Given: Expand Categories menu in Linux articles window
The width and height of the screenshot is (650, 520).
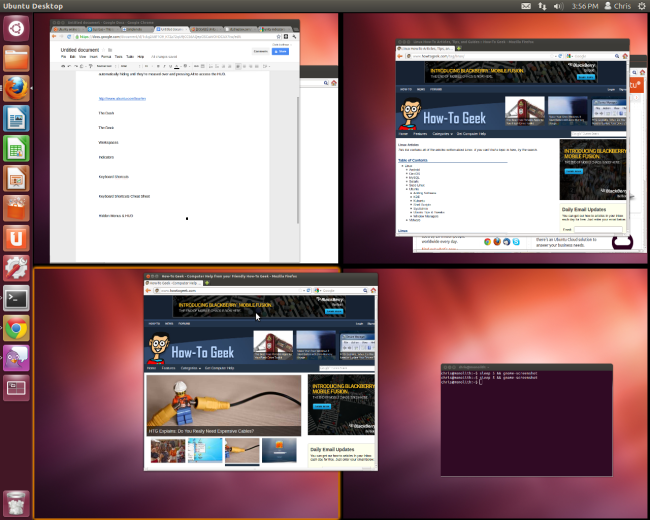Looking at the screenshot, I should [442, 134].
